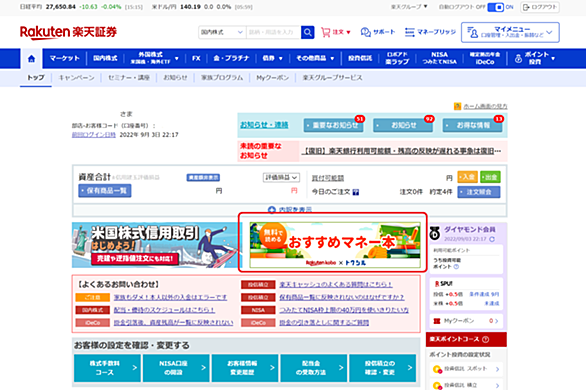This screenshot has width=586, height=390.
Task: Toggle the 自動ログアウト ON/OFF switch
Action: pos(496,7)
